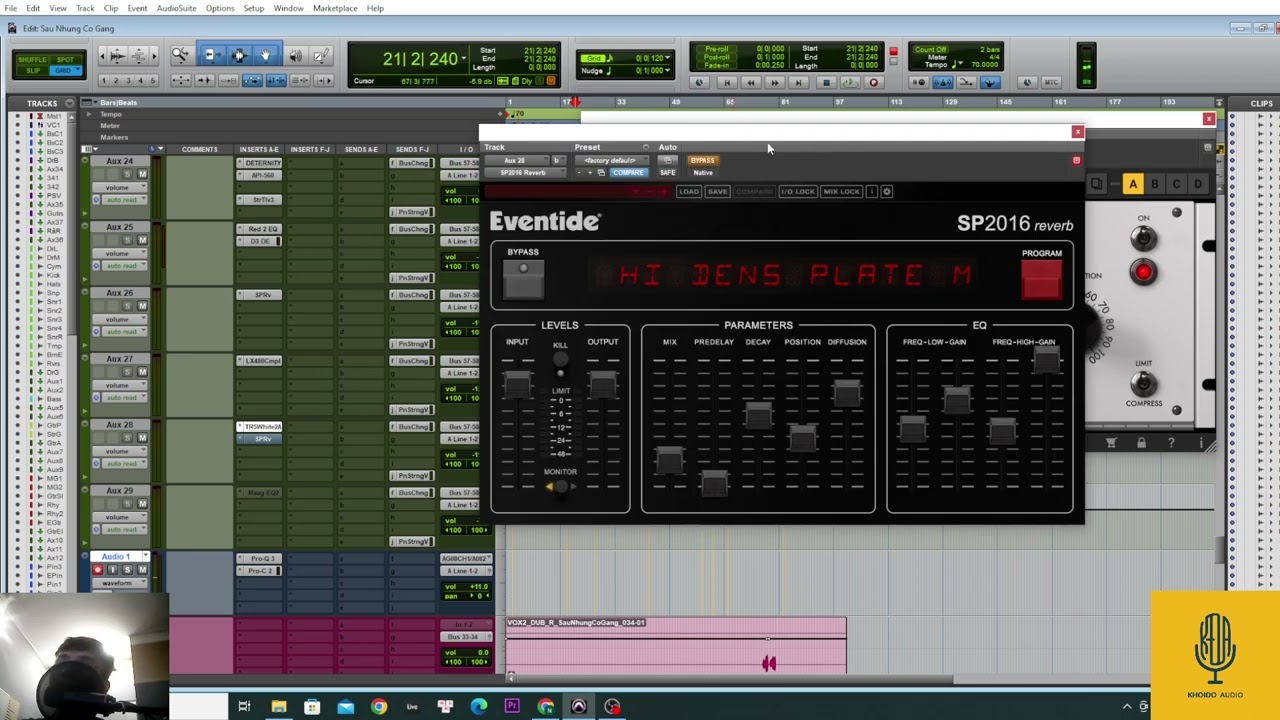
Task: Select the Selector tool
Action: pos(238,56)
